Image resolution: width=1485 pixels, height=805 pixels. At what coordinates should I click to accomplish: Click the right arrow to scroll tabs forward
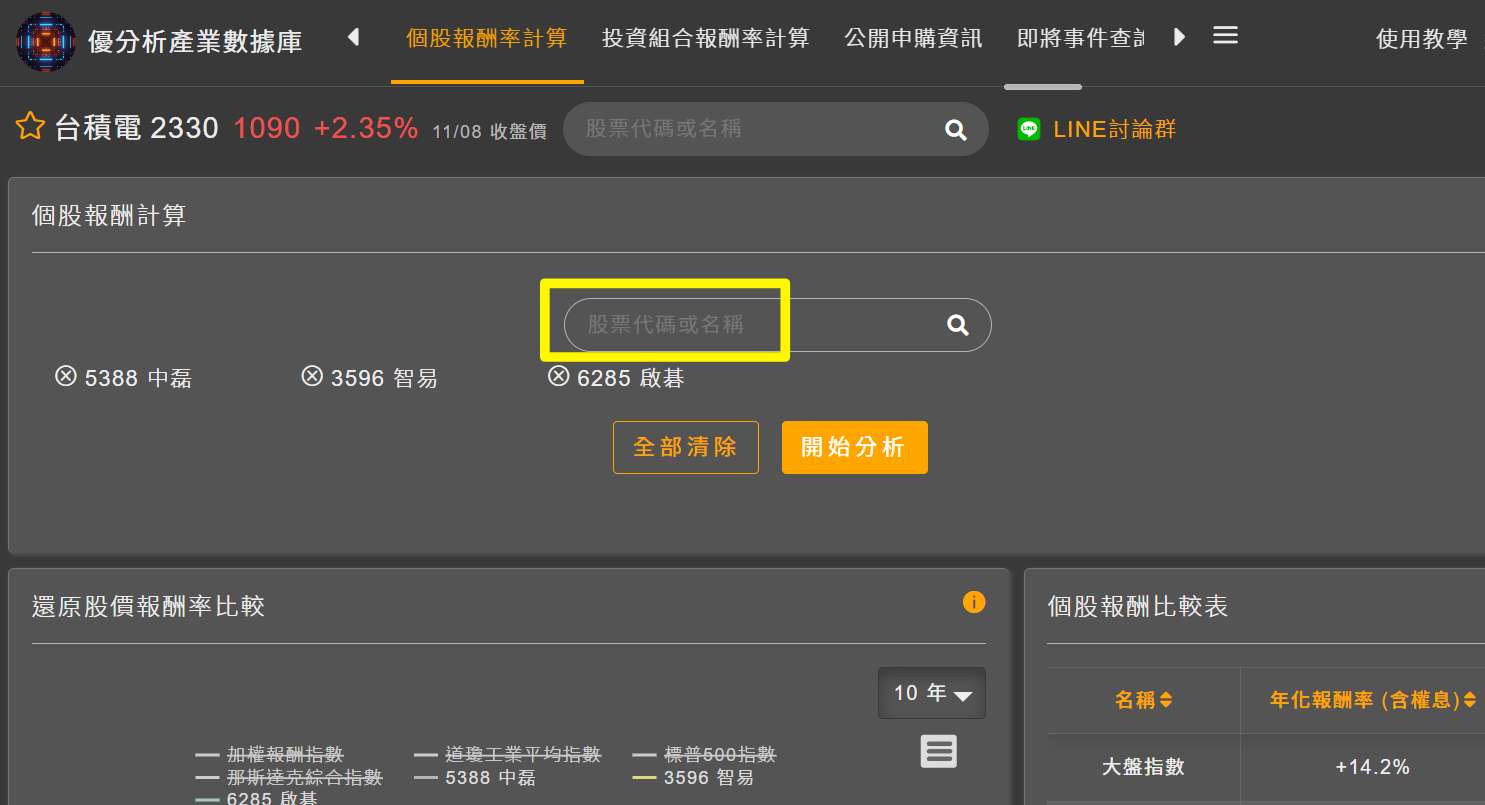[x=1179, y=38]
